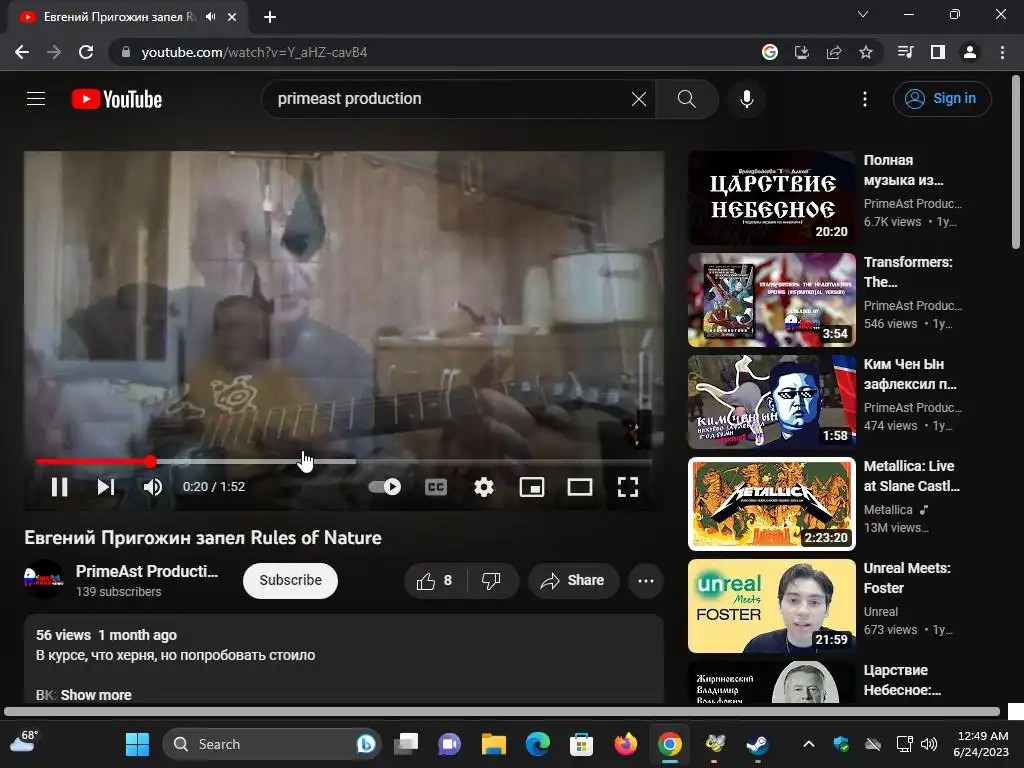
Task: Open more actions ellipsis under video
Action: tap(646, 581)
